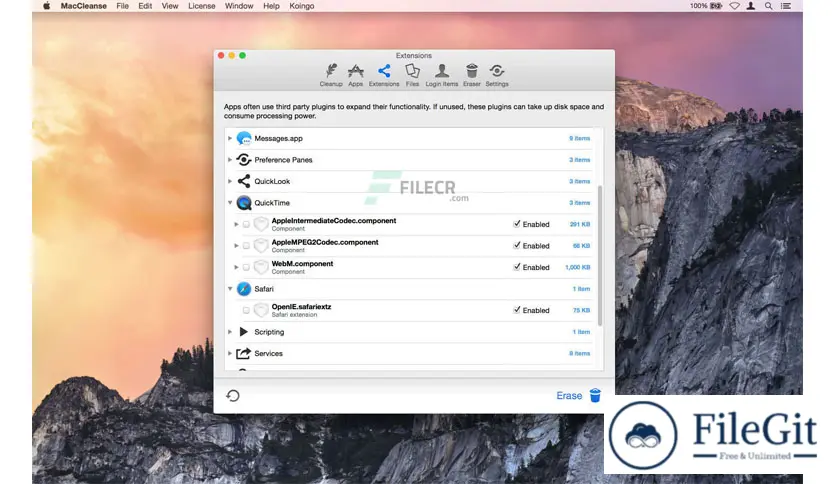Click the extensions list vertical scrollbar
The height and width of the screenshot is (484, 836).
coord(600,255)
